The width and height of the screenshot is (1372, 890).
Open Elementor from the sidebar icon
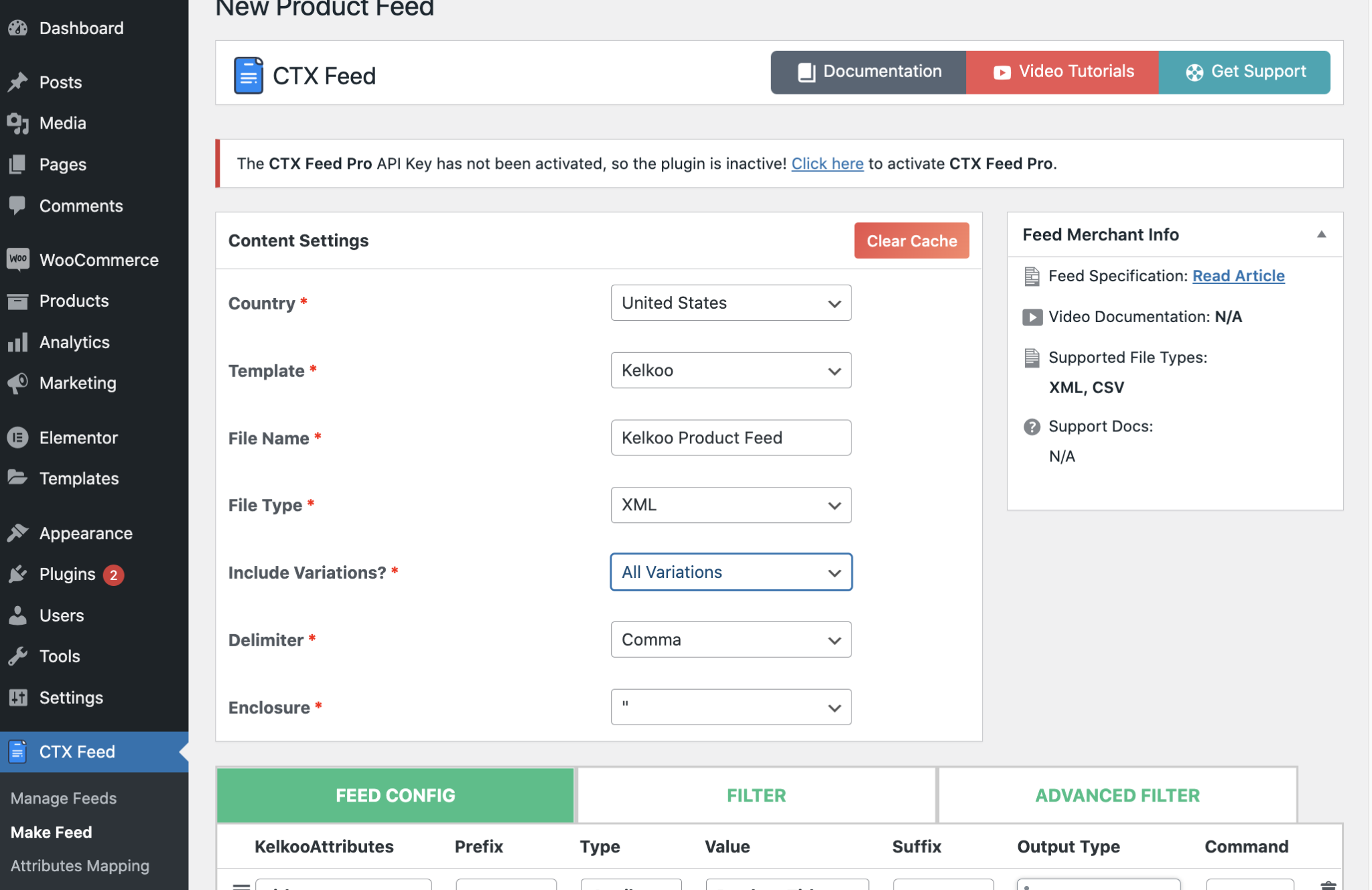tap(18, 437)
